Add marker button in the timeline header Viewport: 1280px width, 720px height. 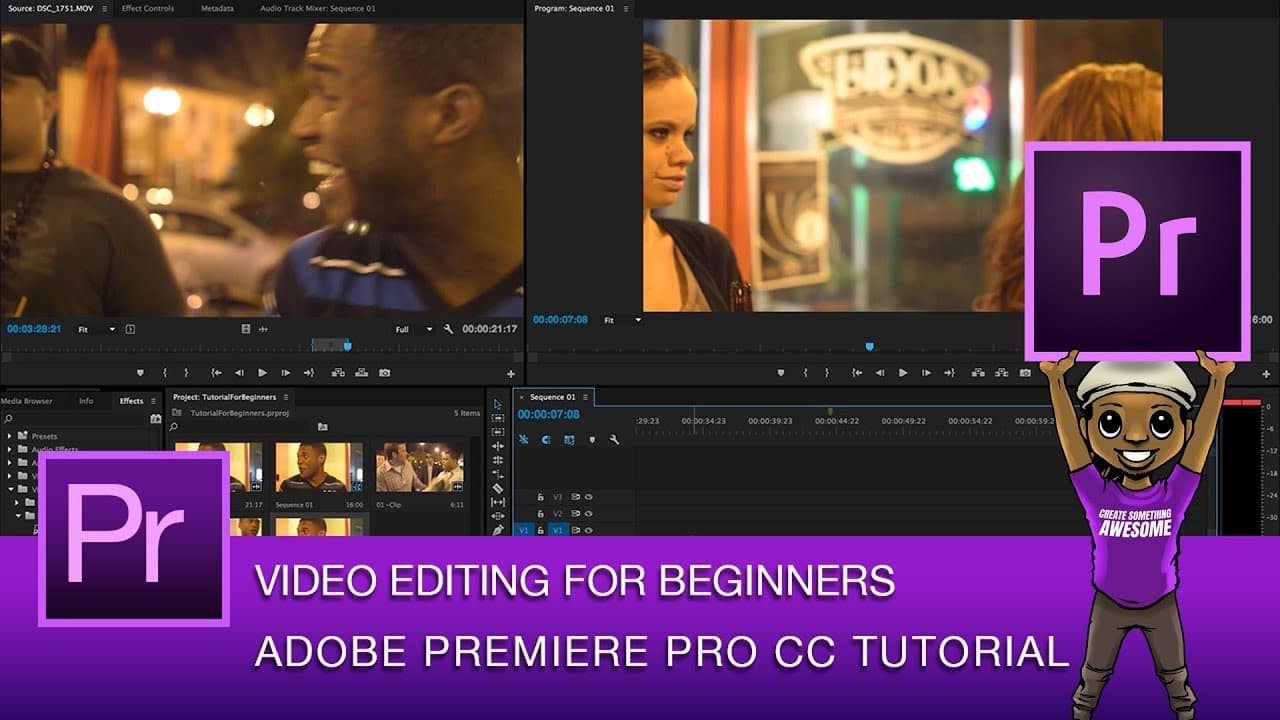[592, 439]
